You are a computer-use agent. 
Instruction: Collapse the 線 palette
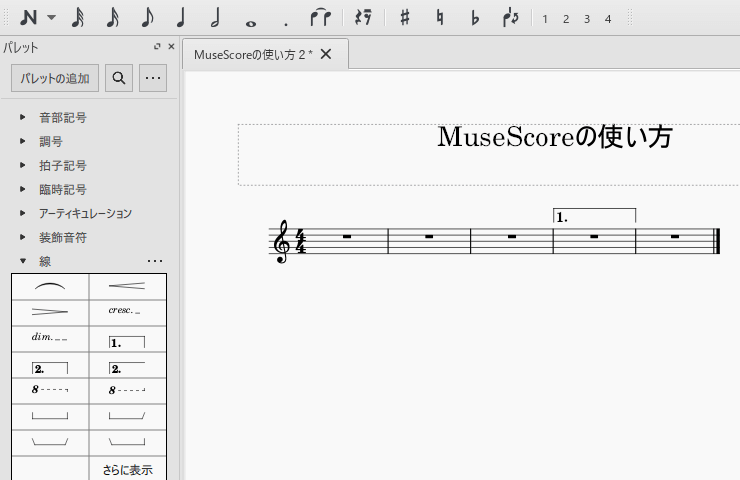(22, 261)
